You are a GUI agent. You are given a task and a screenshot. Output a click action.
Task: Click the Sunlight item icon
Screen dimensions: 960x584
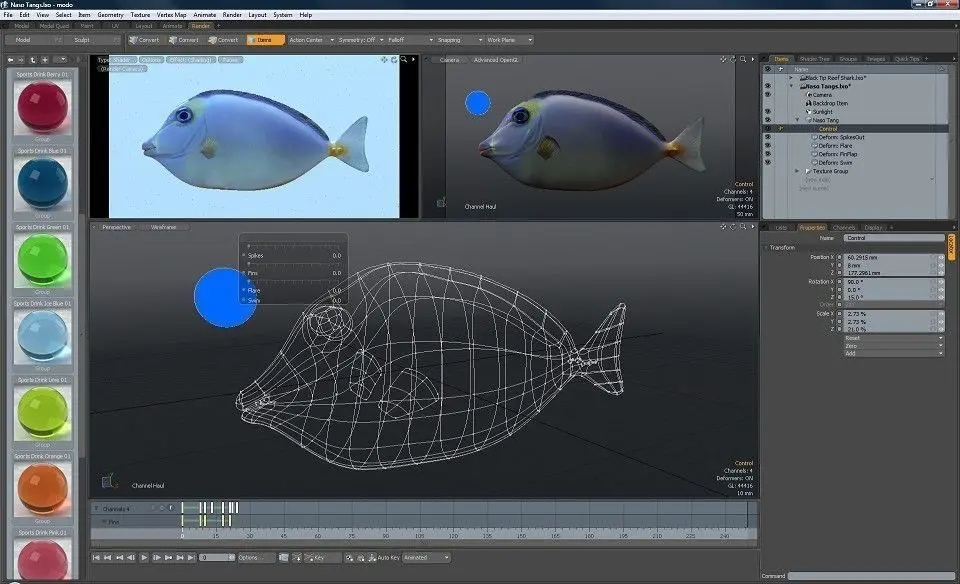809,112
